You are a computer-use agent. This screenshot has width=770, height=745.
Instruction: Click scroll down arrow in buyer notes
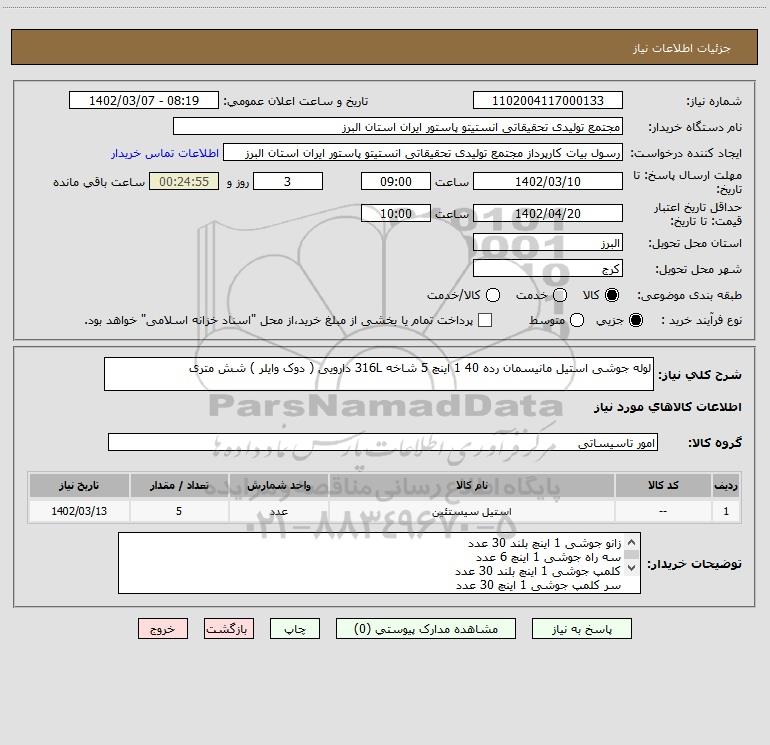[x=632, y=568]
